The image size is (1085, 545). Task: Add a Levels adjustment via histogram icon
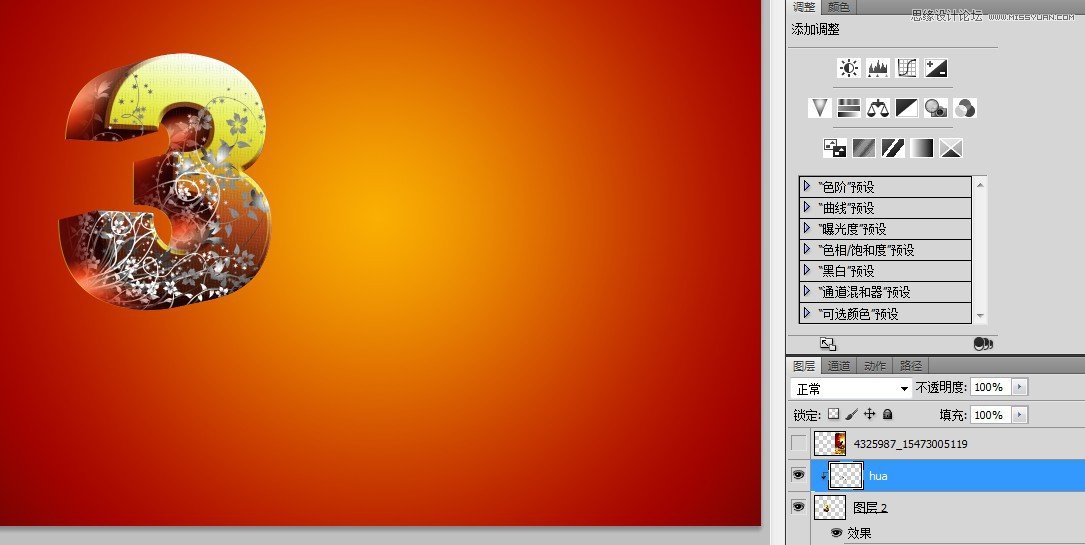(x=878, y=68)
